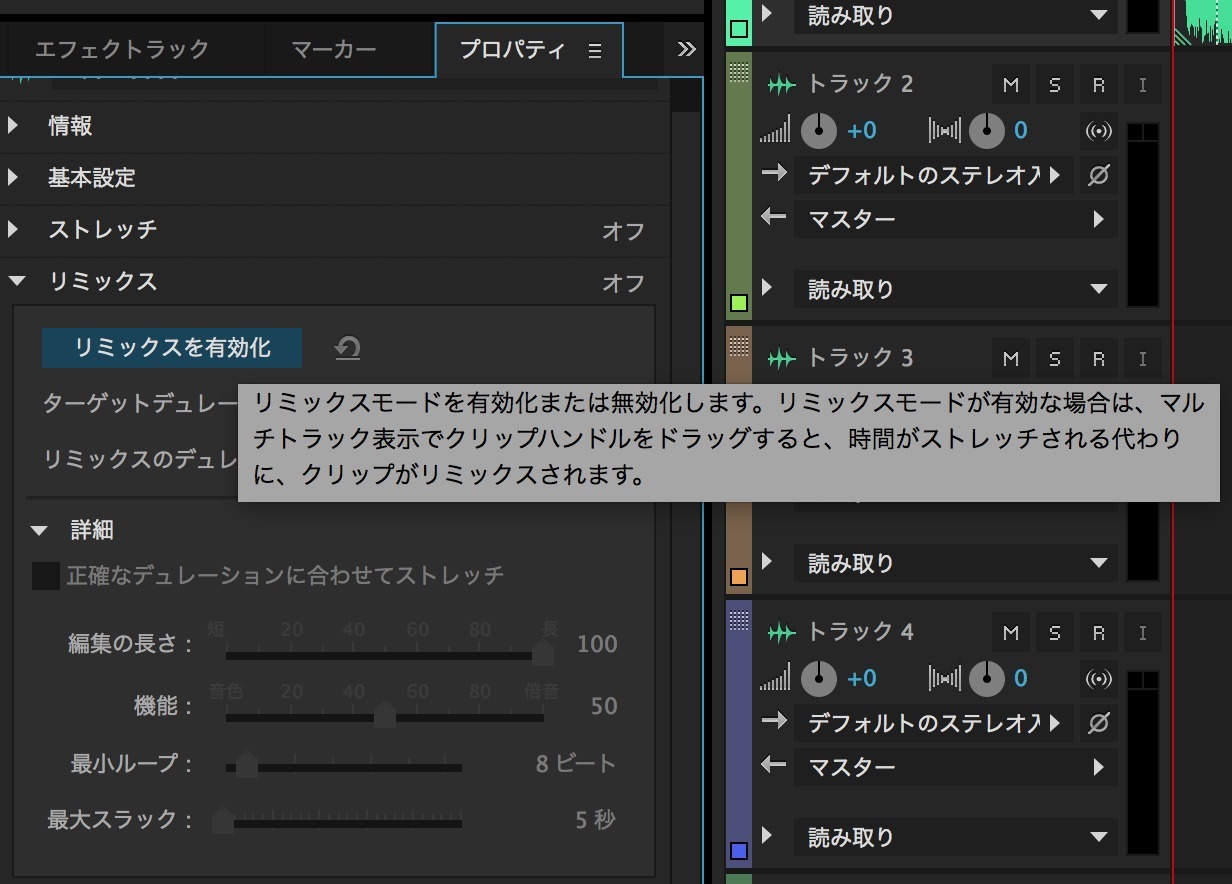
Task: Click the reset icon beside リミックスを有効化
Action: coord(347,348)
